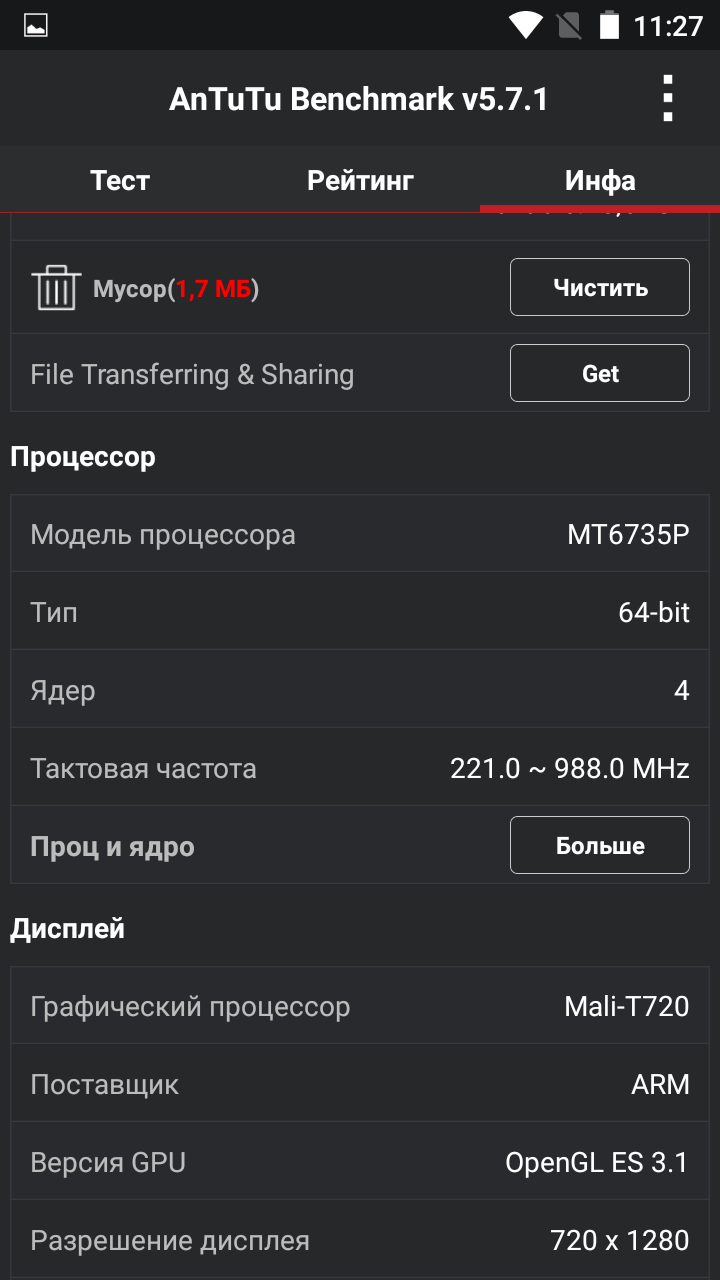Tap the Графический процессор Mali-T720 row
720x1280 pixels.
pyautogui.click(x=360, y=1006)
